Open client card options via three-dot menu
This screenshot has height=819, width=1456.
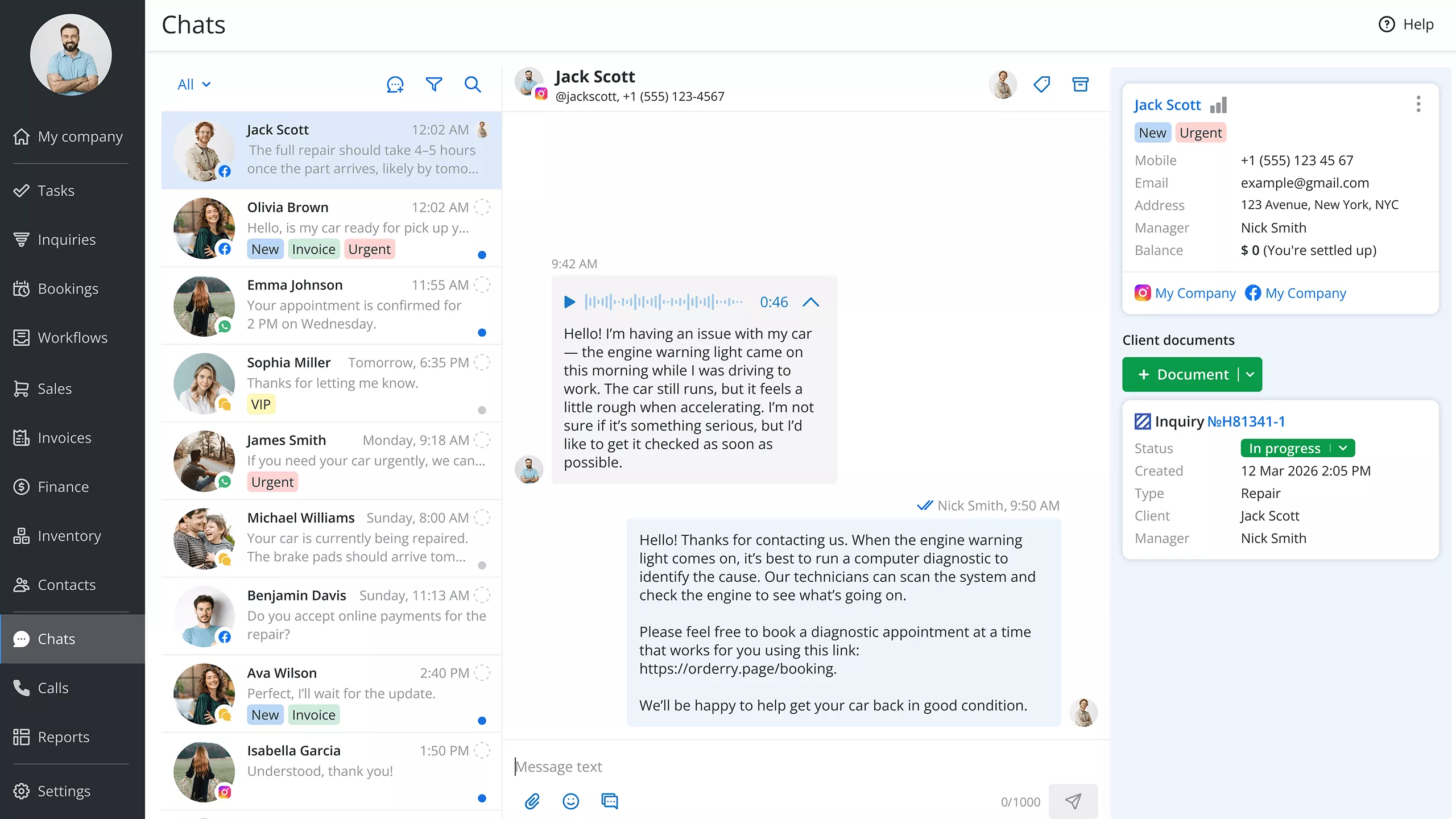(x=1418, y=104)
